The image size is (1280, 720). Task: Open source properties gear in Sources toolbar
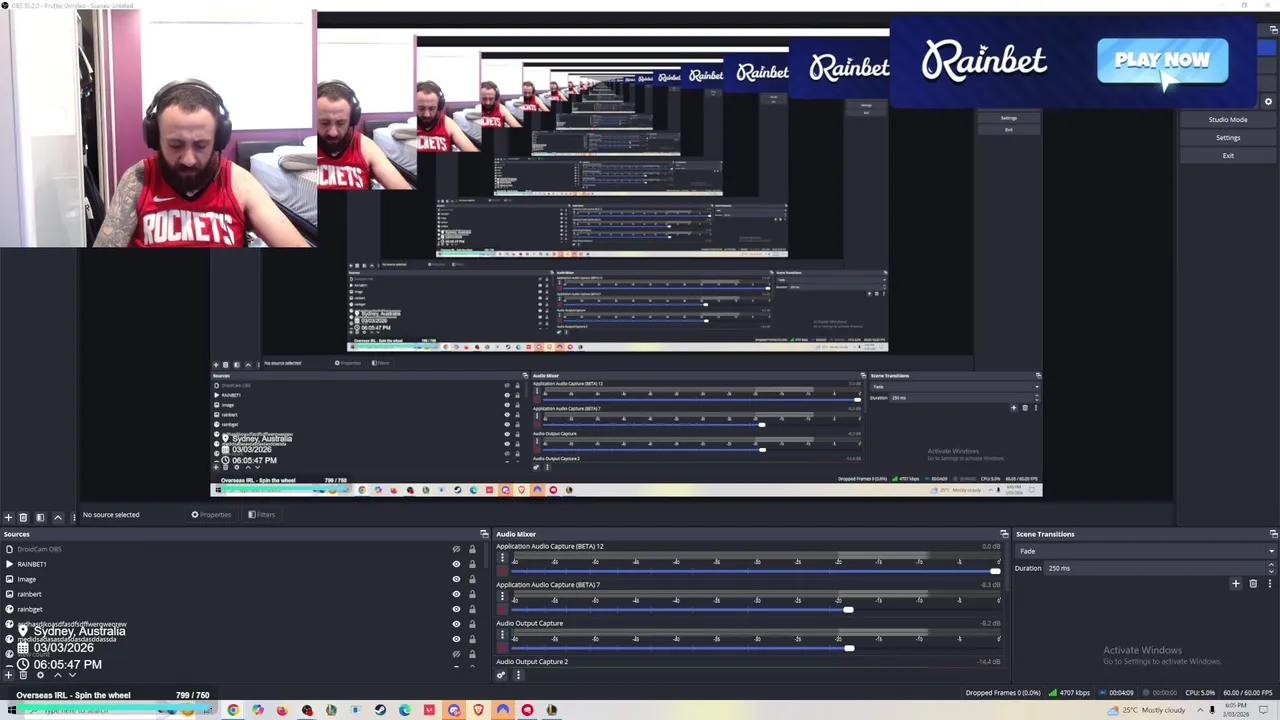pyautogui.click(x=40, y=675)
